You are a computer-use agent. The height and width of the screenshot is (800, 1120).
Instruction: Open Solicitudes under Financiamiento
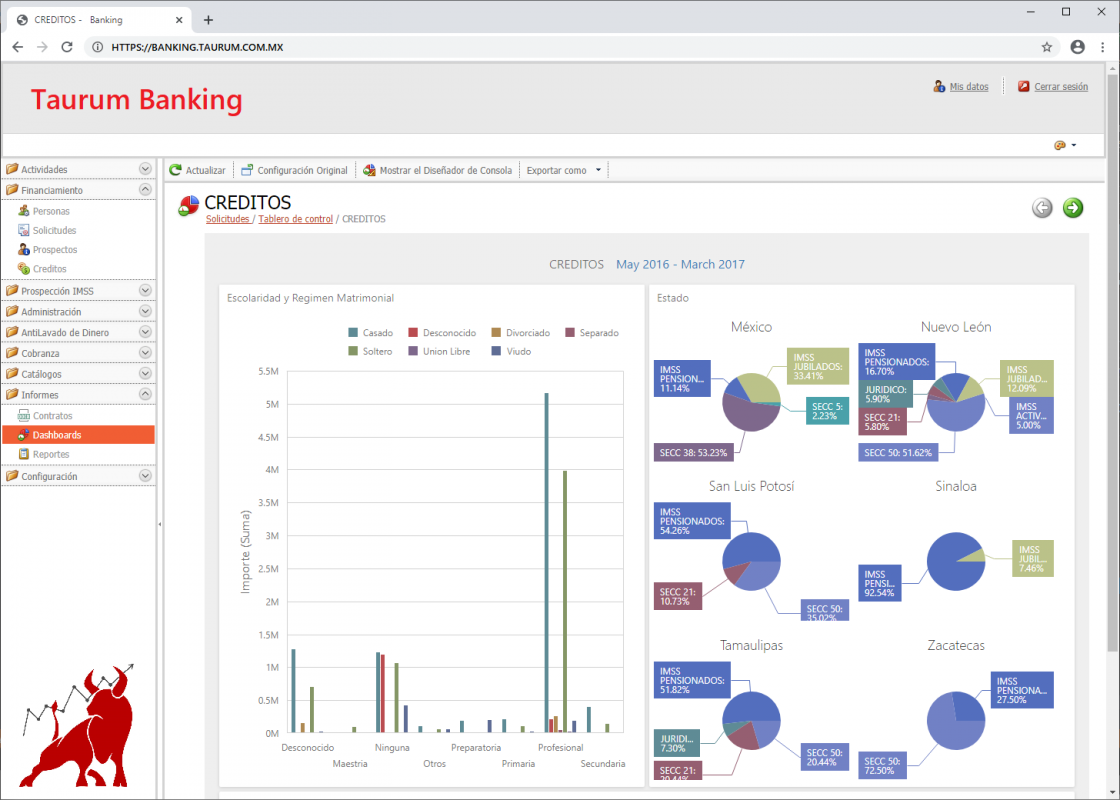tap(54, 231)
